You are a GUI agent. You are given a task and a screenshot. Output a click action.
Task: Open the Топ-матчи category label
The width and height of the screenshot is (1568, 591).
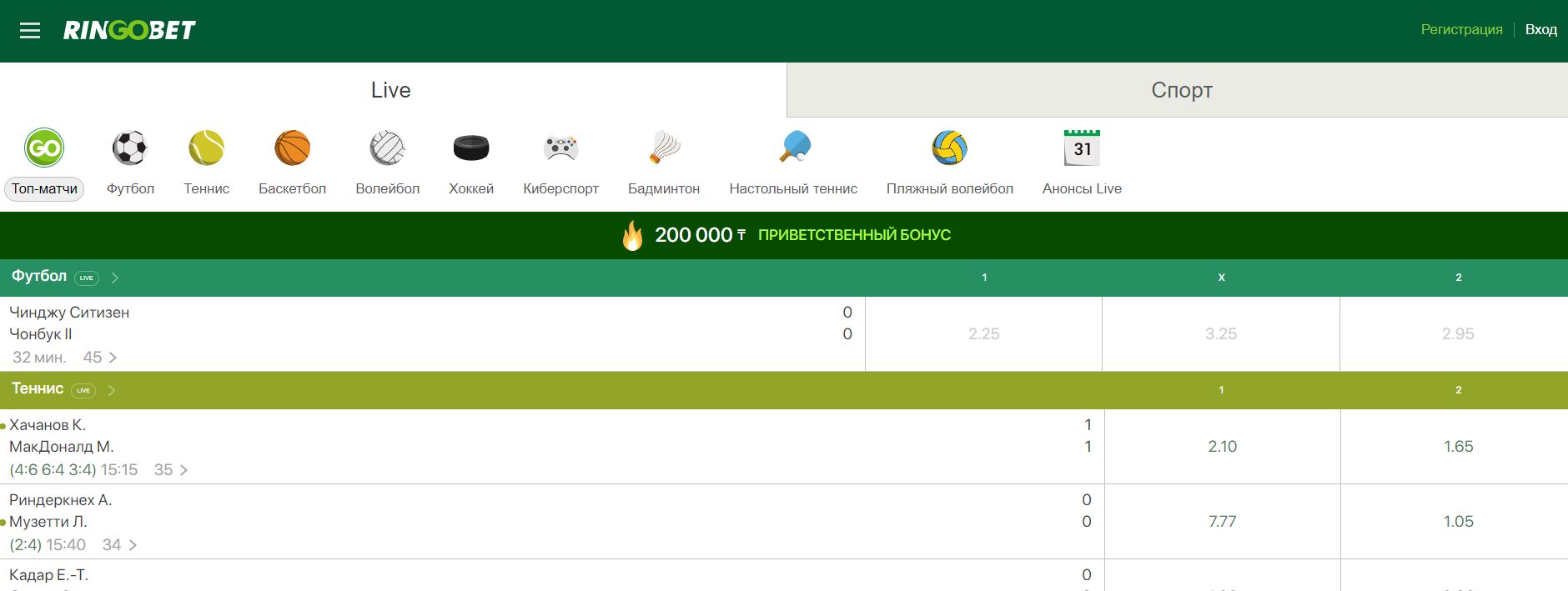44,189
